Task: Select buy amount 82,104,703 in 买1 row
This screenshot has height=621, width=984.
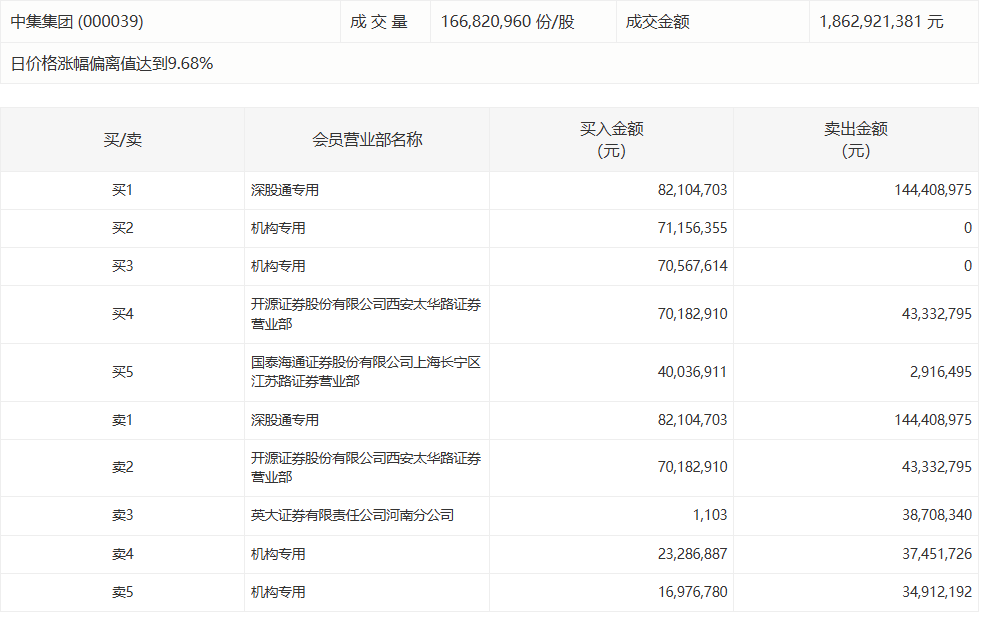Action: pos(692,190)
